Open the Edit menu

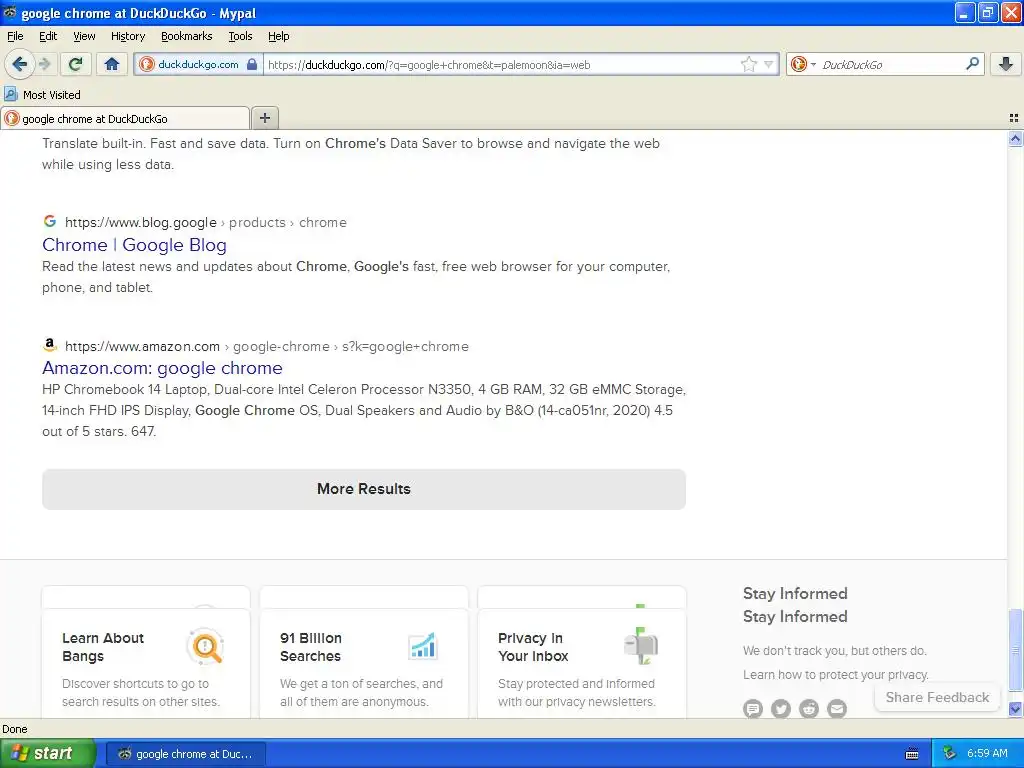[x=48, y=36]
